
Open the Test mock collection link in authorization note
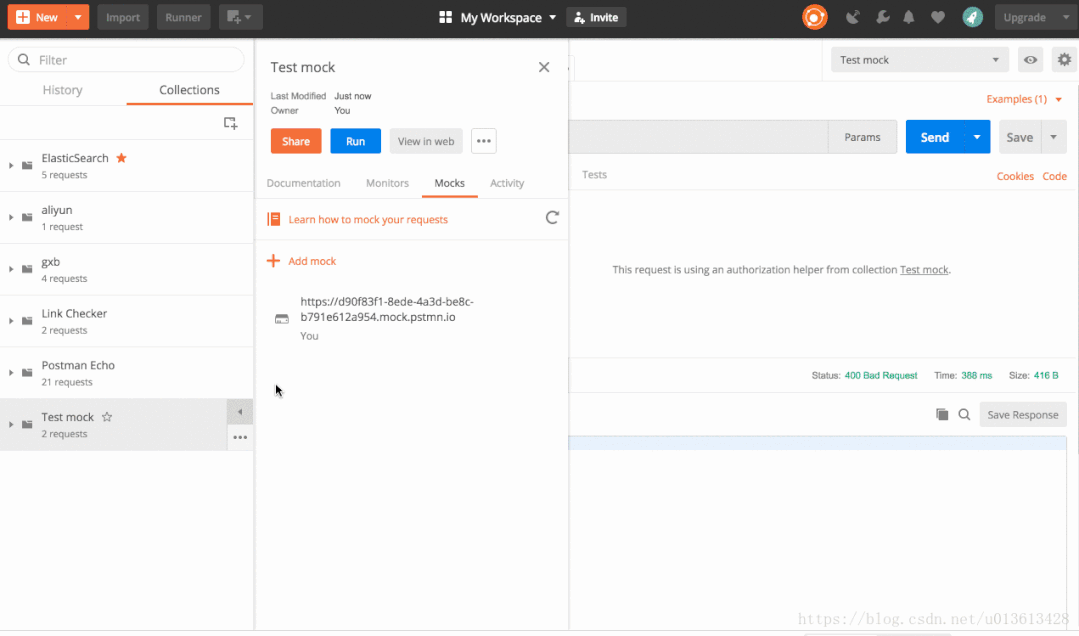(x=923, y=270)
